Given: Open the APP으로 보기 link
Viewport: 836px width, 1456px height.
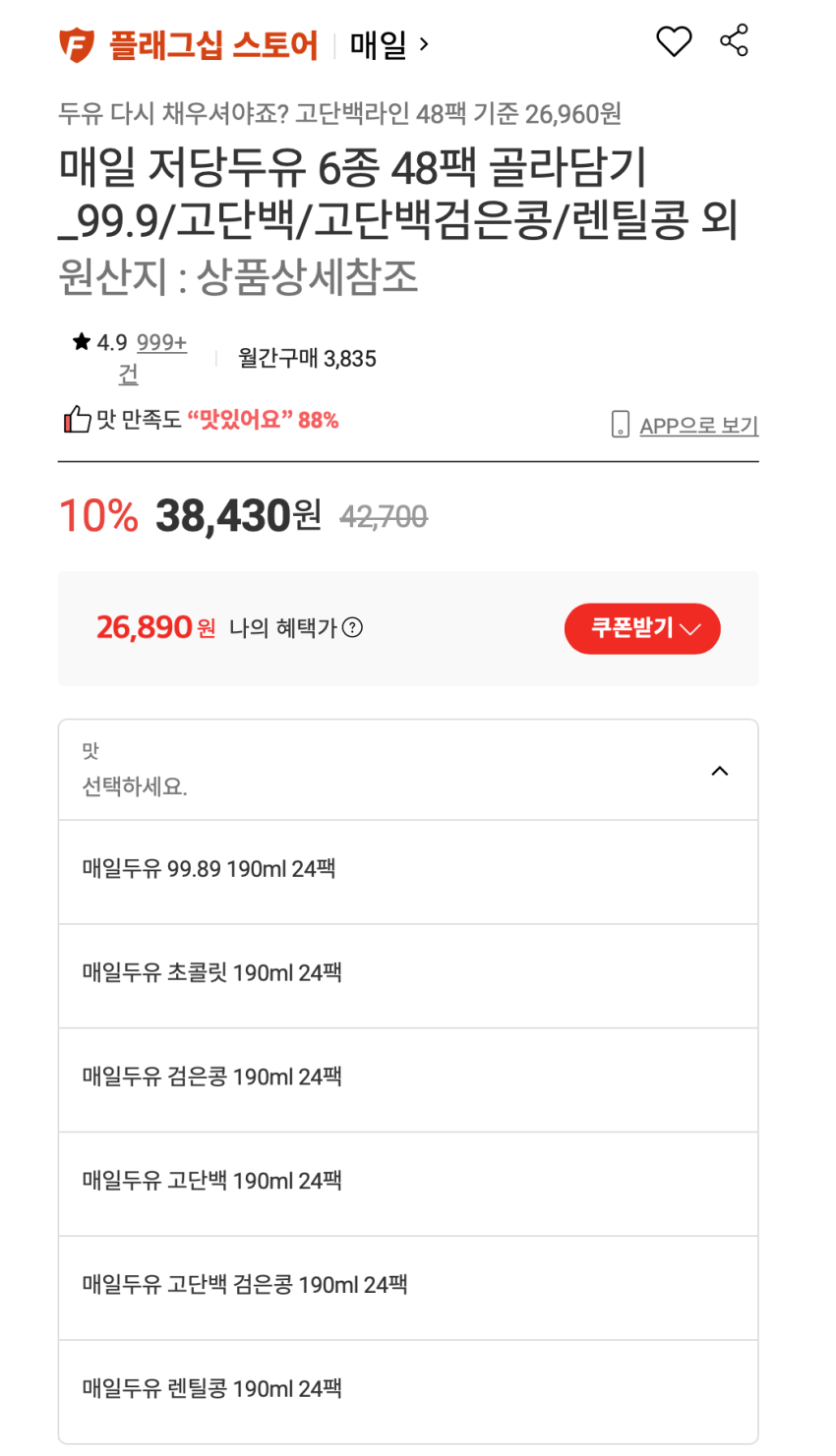Looking at the screenshot, I should click(x=698, y=426).
